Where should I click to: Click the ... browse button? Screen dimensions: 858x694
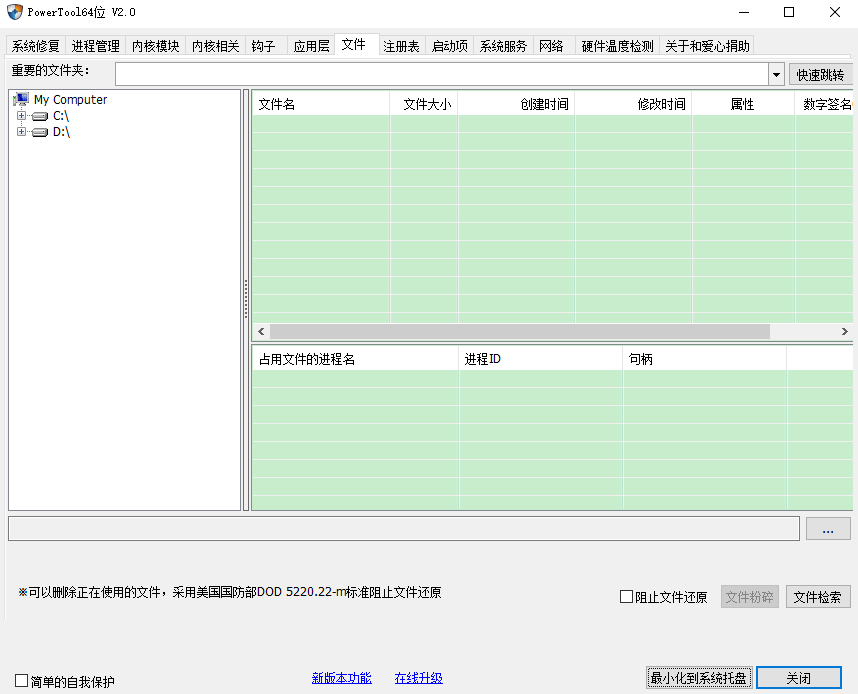[828, 529]
